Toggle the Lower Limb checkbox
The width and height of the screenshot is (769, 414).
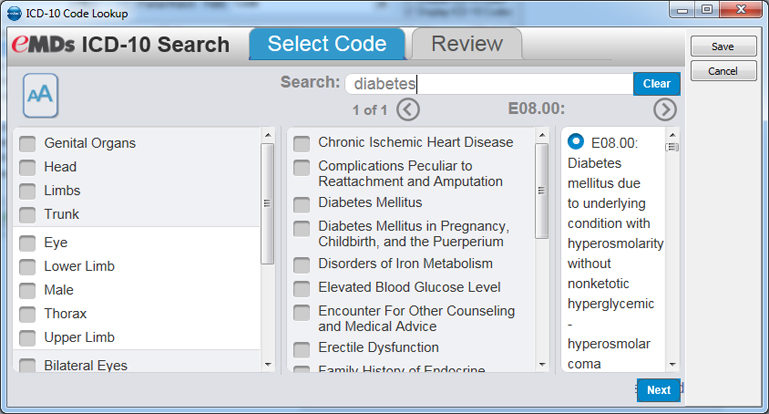(27, 267)
